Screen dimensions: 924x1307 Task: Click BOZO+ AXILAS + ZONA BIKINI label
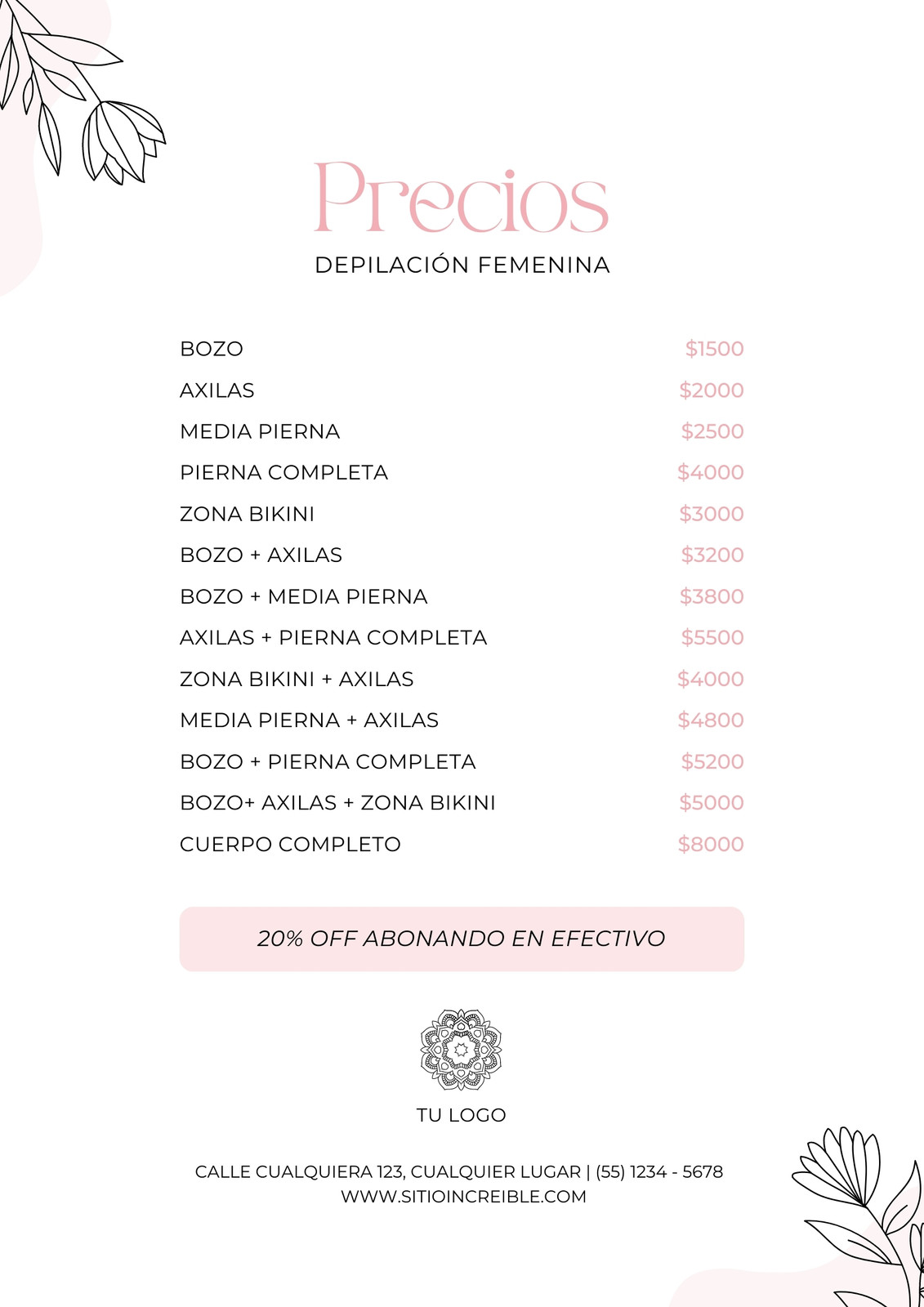[337, 802]
